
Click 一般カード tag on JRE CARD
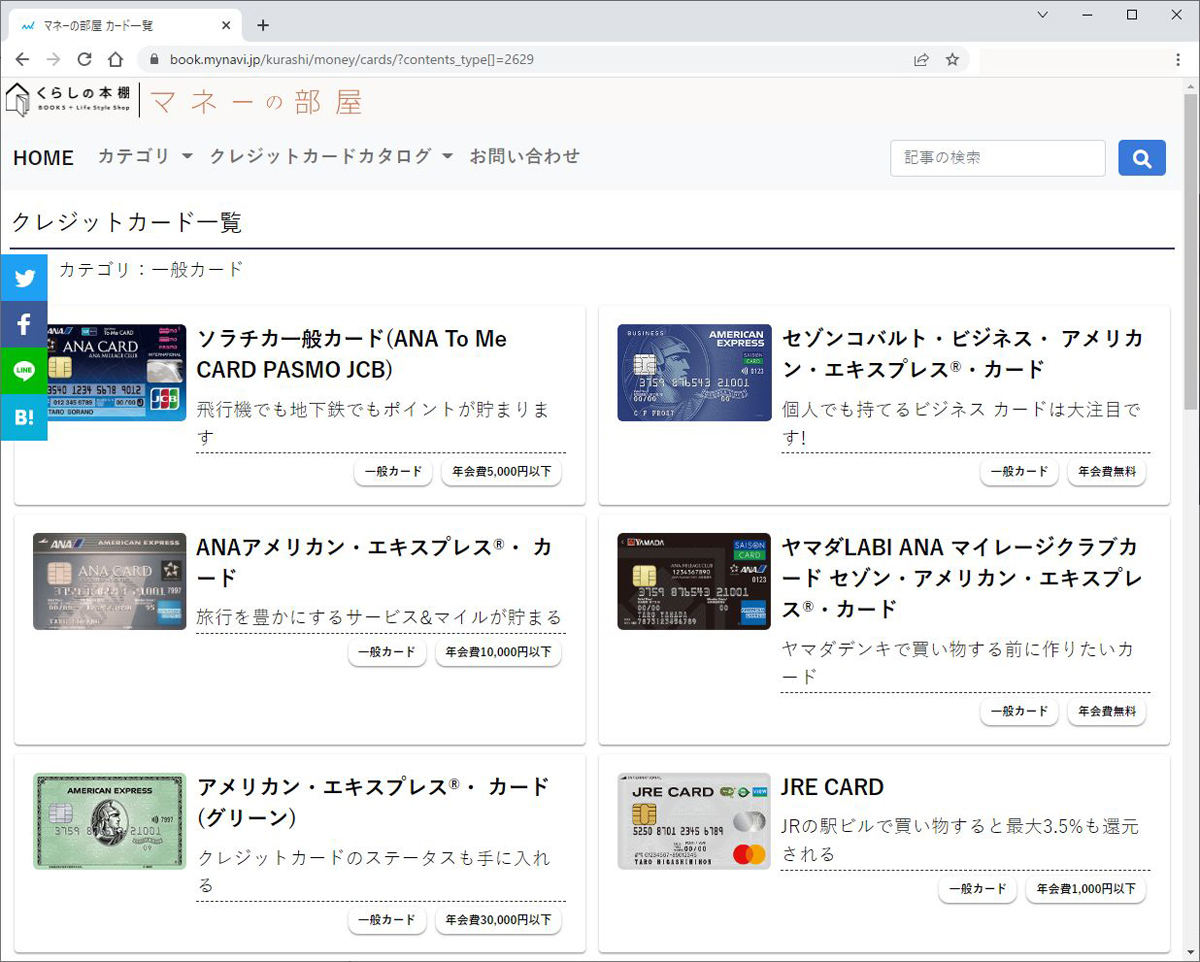pyautogui.click(x=977, y=889)
